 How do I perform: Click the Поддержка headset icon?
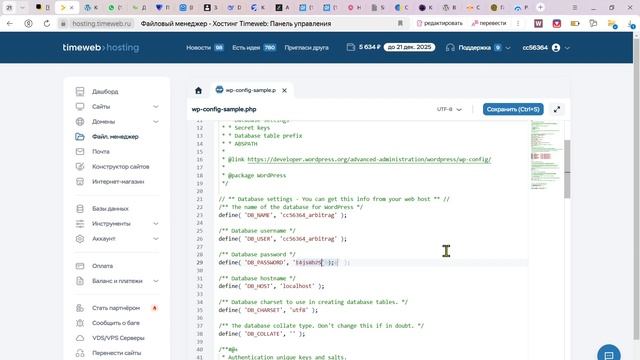click(450, 48)
